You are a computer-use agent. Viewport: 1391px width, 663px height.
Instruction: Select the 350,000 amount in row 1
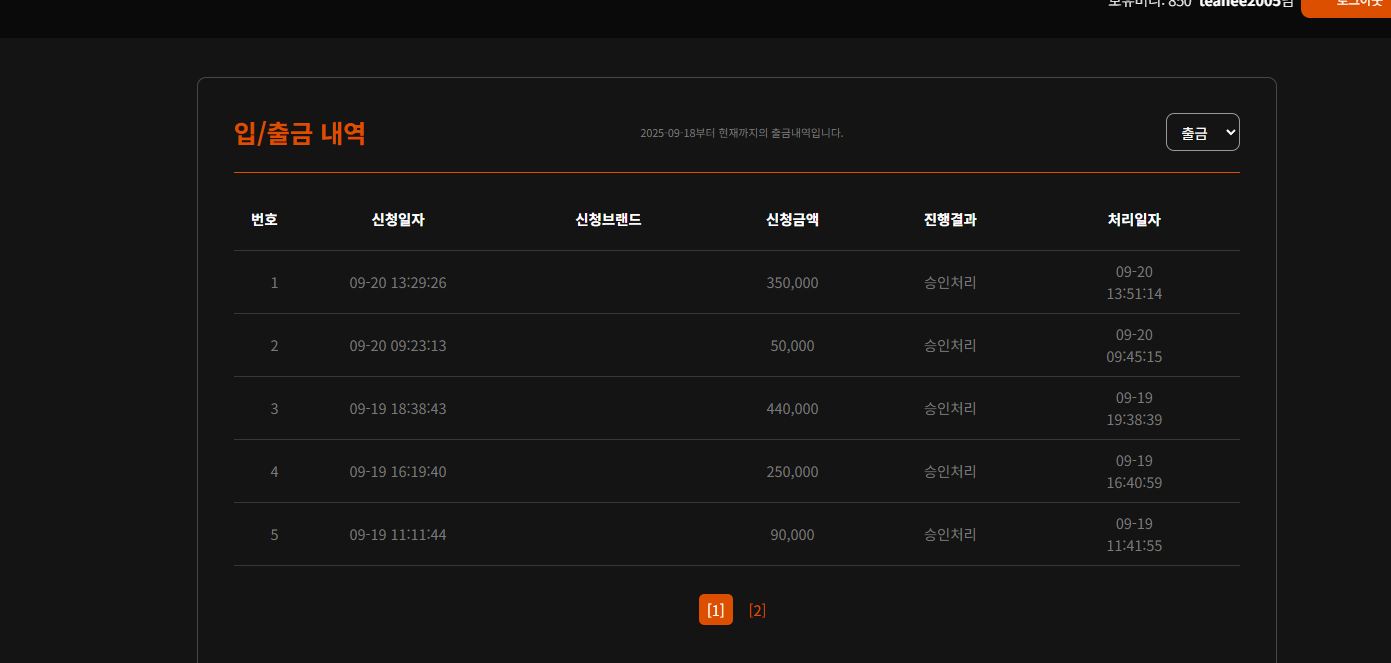[792, 283]
